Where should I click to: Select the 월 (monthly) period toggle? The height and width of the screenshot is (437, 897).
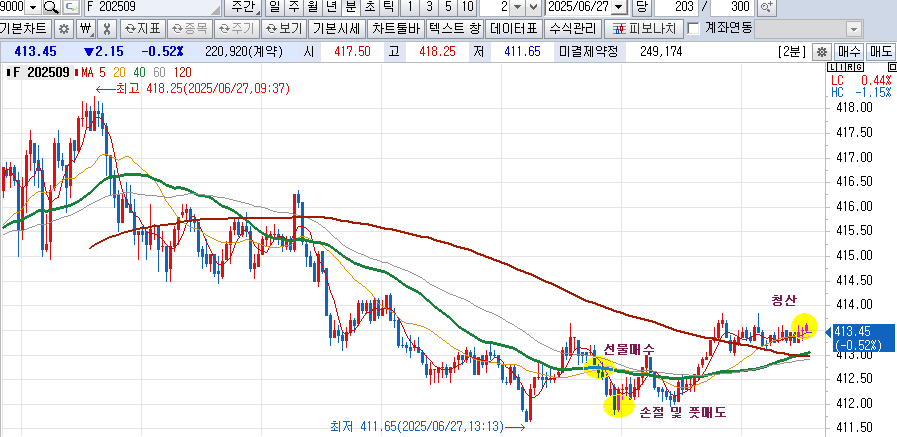click(x=312, y=7)
